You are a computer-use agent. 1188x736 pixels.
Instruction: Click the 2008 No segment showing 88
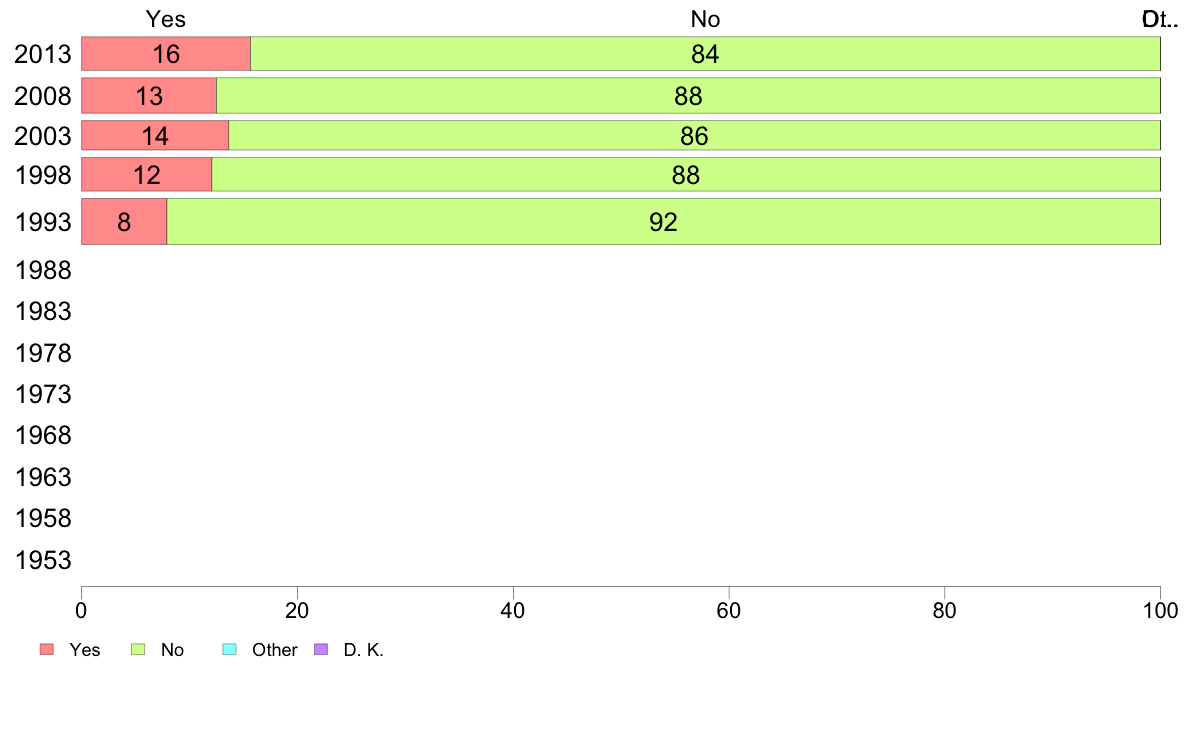(x=689, y=96)
